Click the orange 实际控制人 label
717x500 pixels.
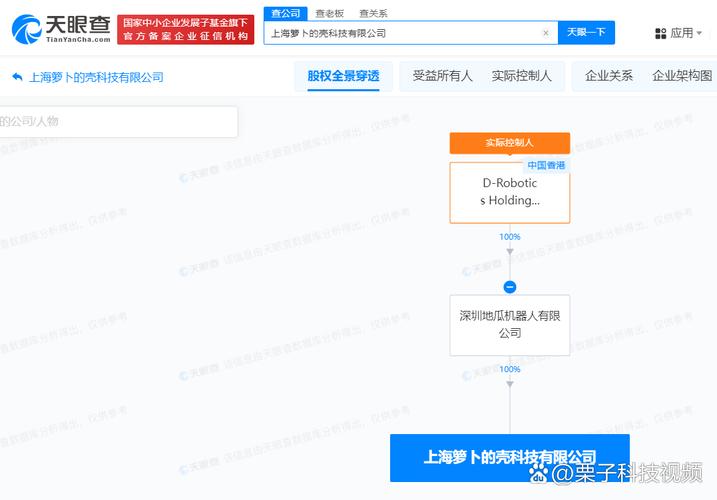(510, 143)
